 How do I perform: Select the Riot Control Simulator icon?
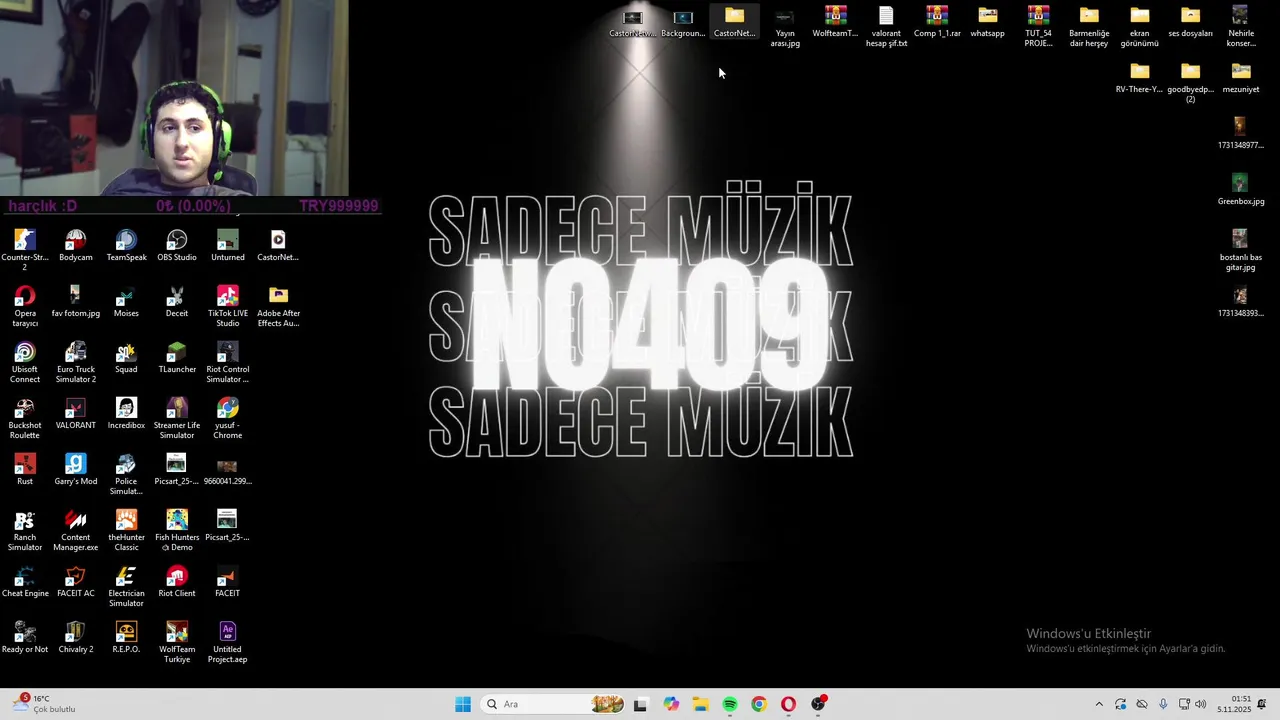click(228, 362)
